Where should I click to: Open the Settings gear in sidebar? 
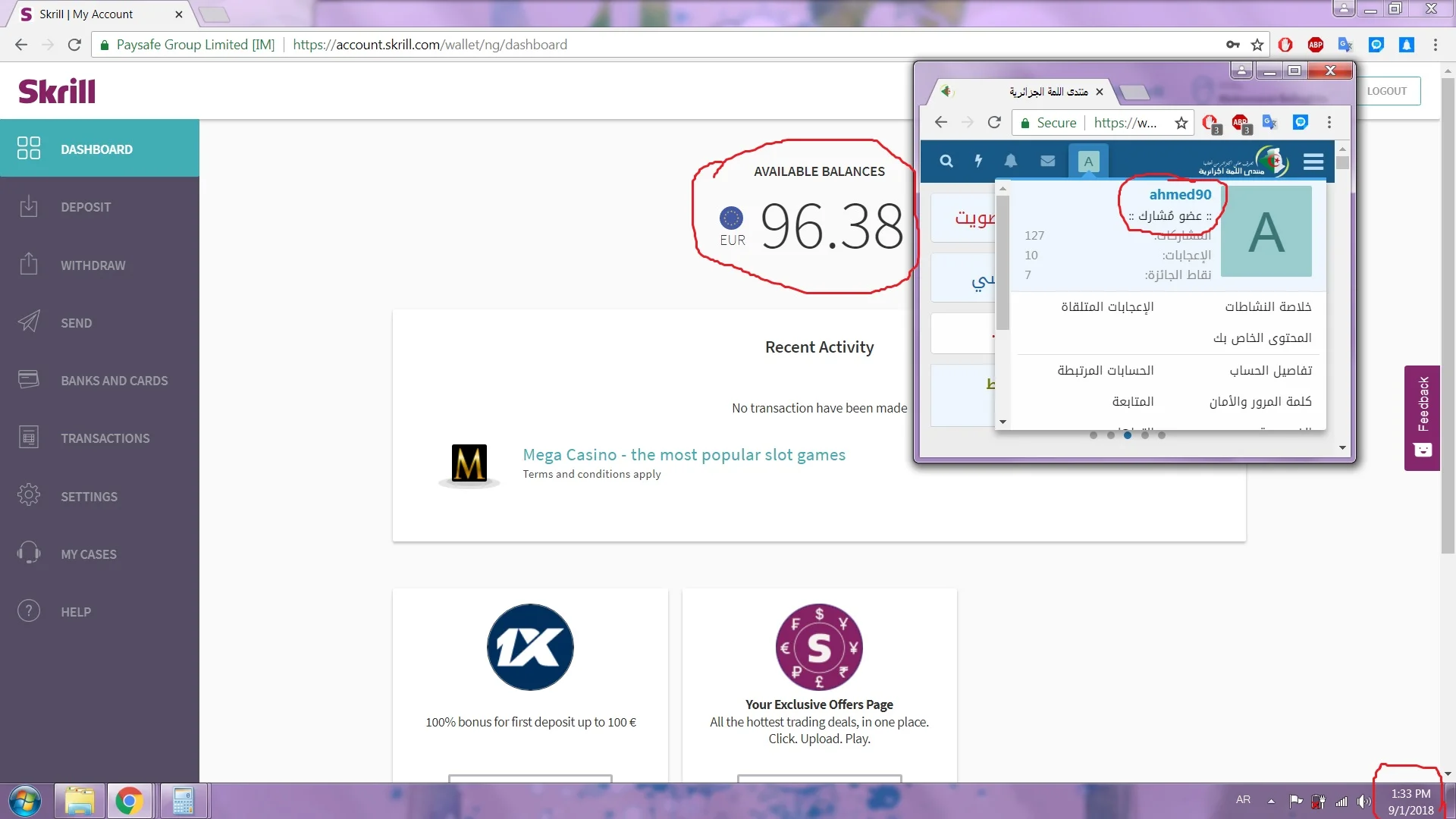coord(29,496)
